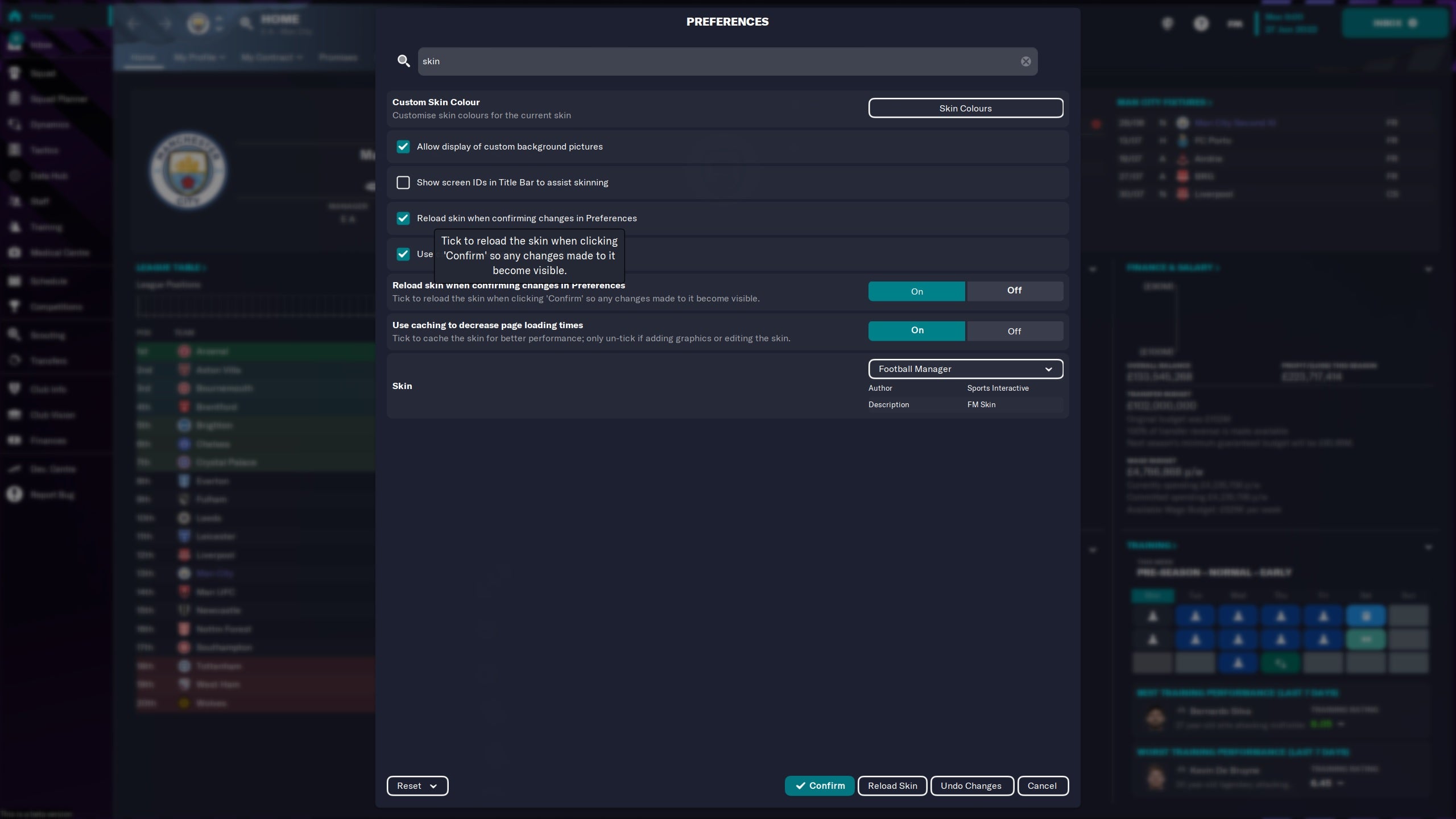Open the Finances section in the sidebar

coord(48,440)
